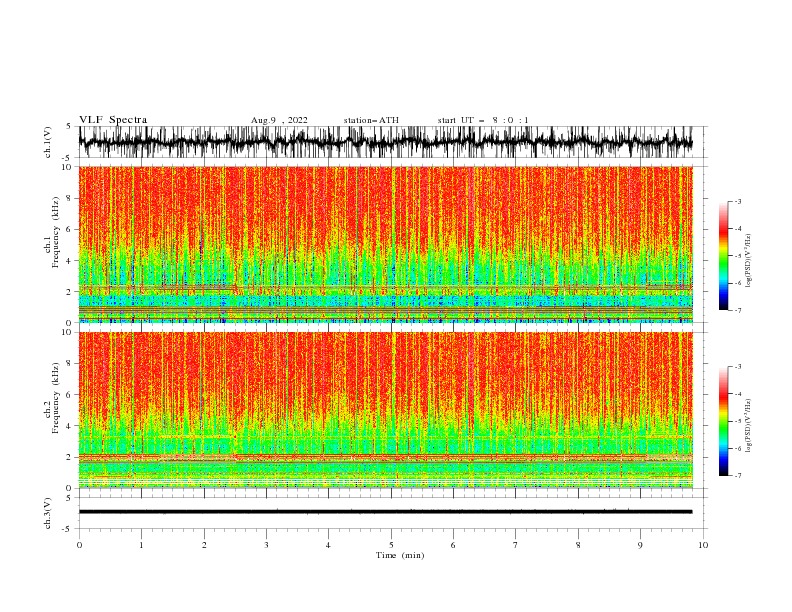Click the ch.3 flat voltage trace
Viewport: 792px width, 612px height.
(x=385, y=512)
